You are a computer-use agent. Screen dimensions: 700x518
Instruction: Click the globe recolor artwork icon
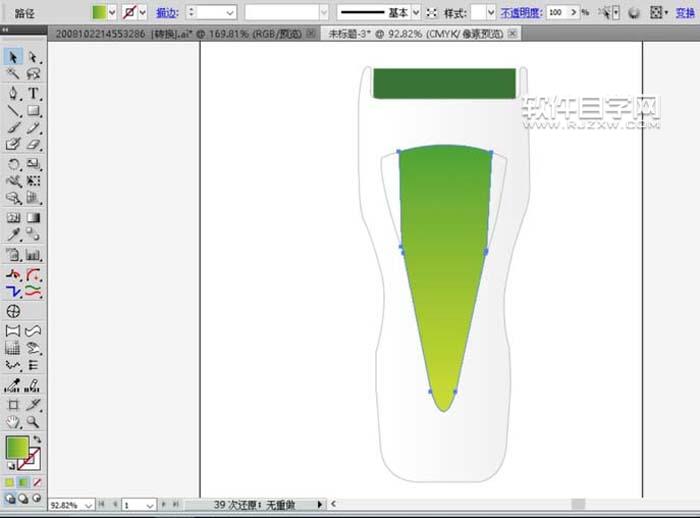click(x=633, y=13)
